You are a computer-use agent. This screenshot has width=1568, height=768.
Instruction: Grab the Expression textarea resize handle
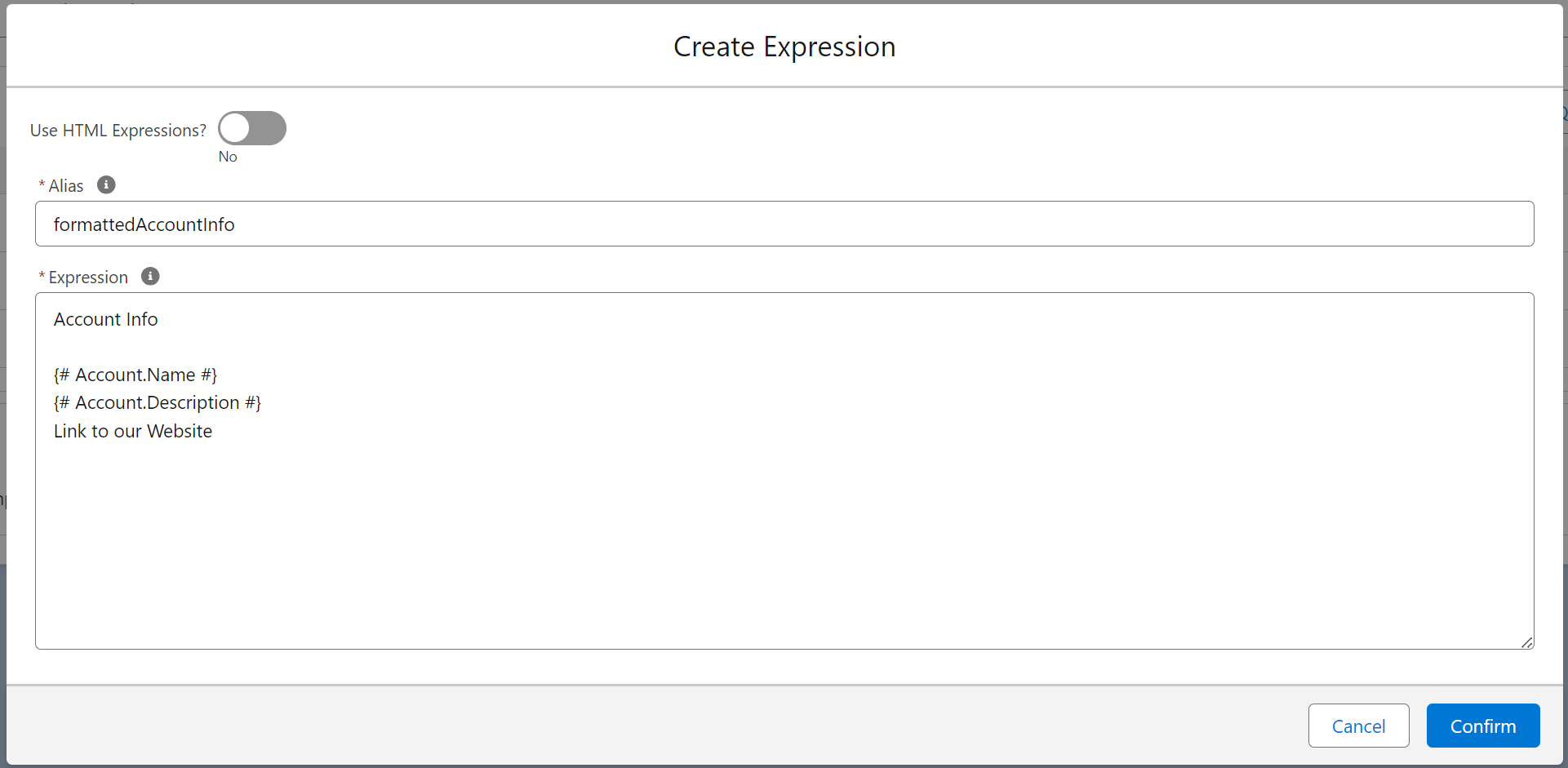(1527, 642)
